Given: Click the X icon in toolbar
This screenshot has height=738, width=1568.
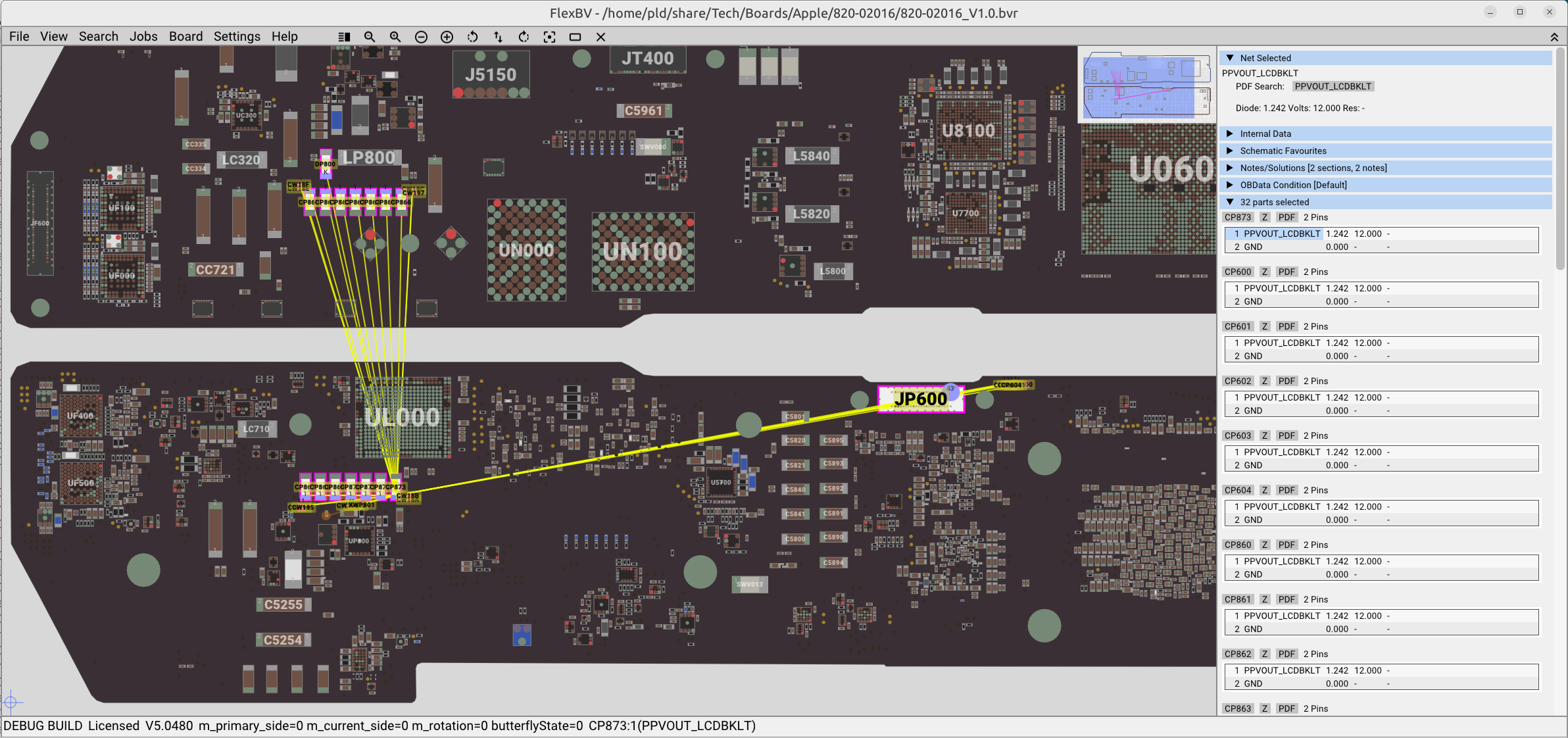Looking at the screenshot, I should (600, 37).
